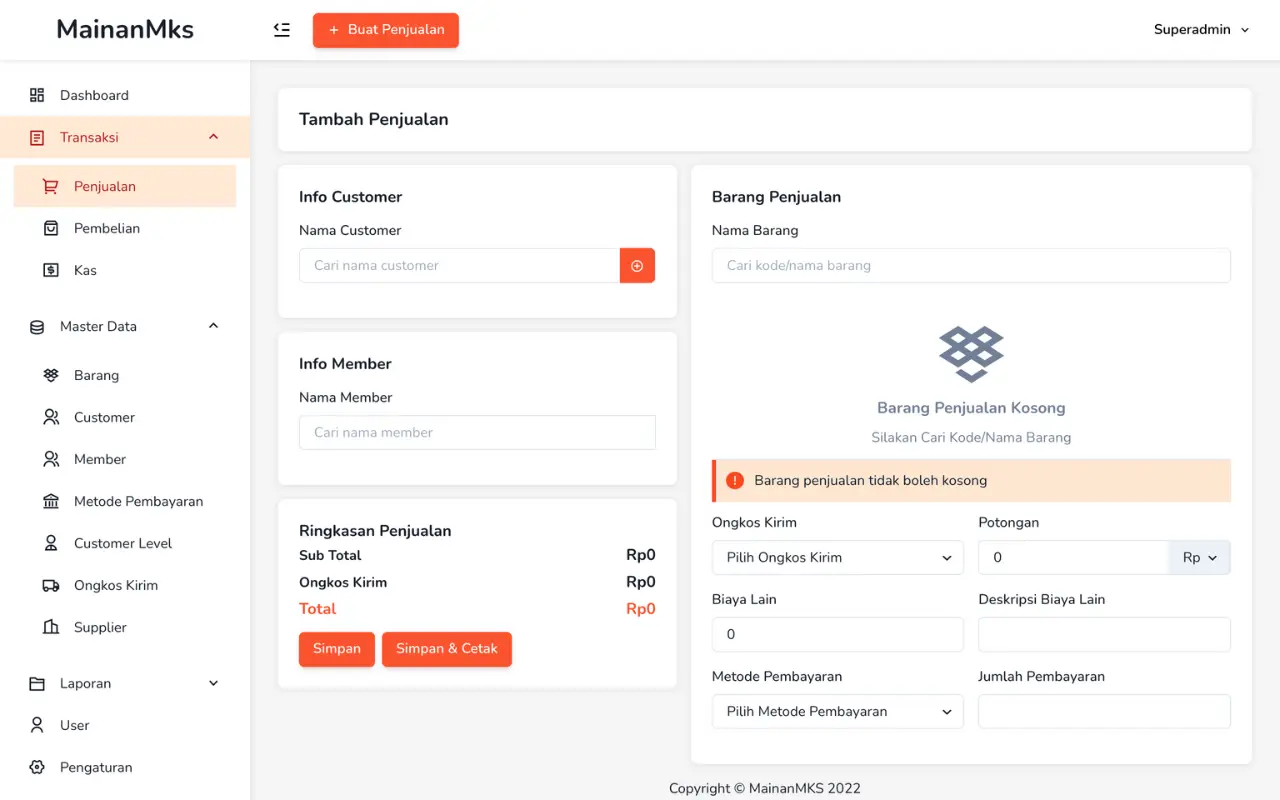Open the Supplier menu item
The height and width of the screenshot is (800, 1280).
click(100, 627)
